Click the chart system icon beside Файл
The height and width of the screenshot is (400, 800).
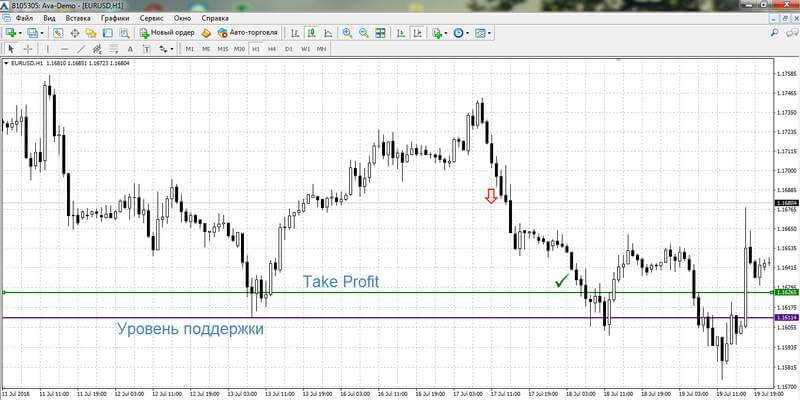click(x=6, y=18)
